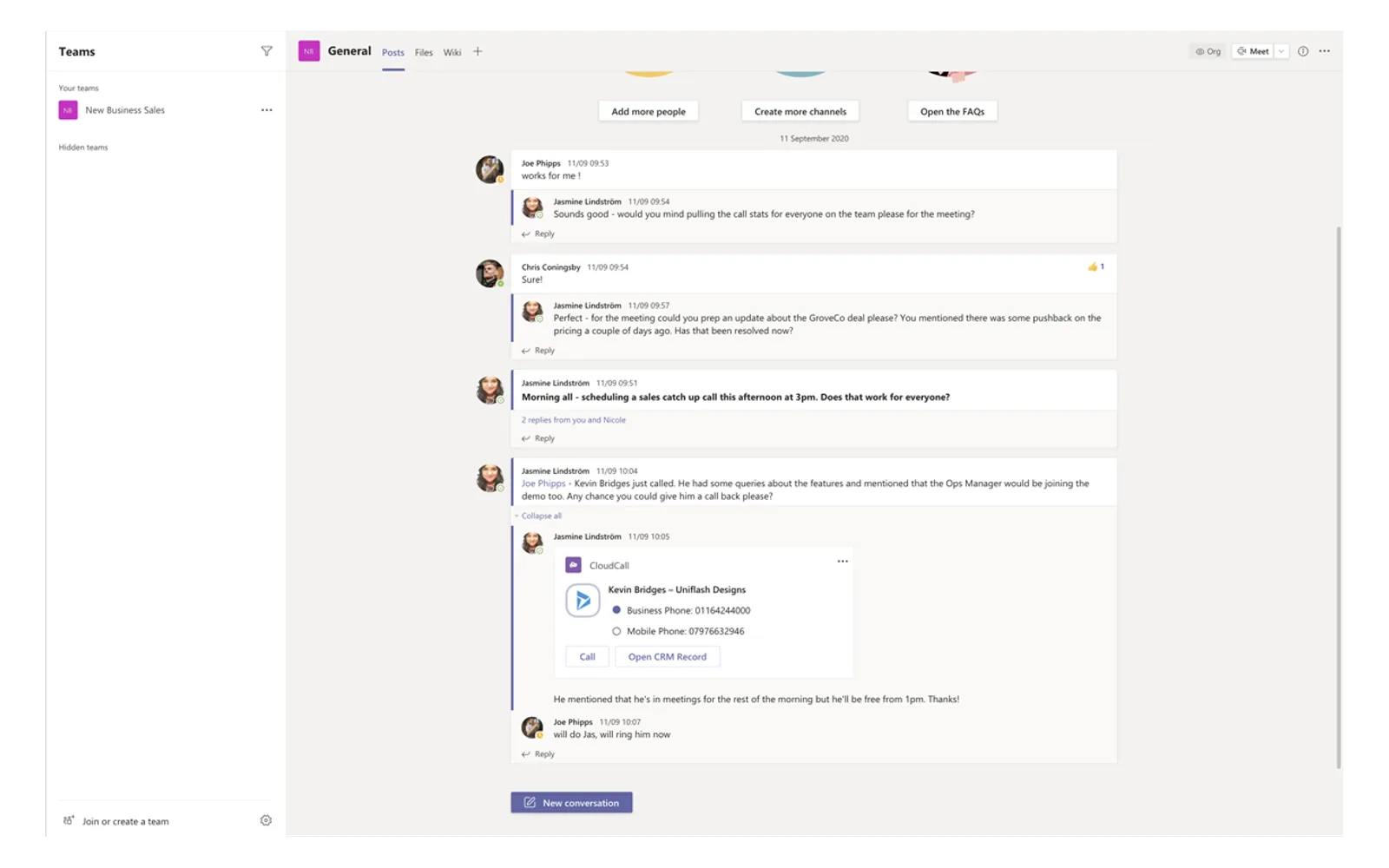Open Joe Phipps avatar on 'works for me' post

(x=490, y=169)
